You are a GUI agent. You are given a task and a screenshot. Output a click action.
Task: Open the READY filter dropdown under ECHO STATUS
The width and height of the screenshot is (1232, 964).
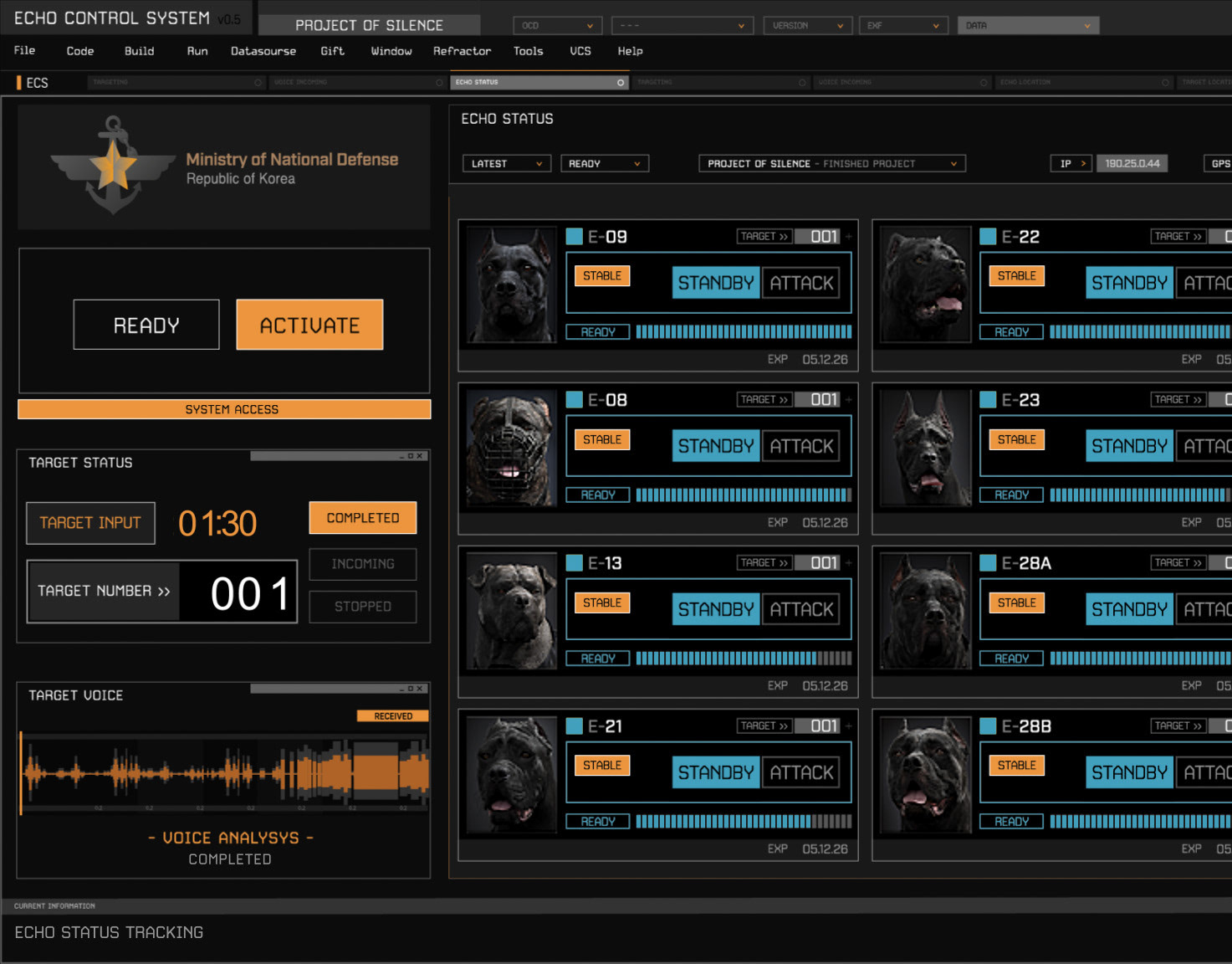[605, 163]
